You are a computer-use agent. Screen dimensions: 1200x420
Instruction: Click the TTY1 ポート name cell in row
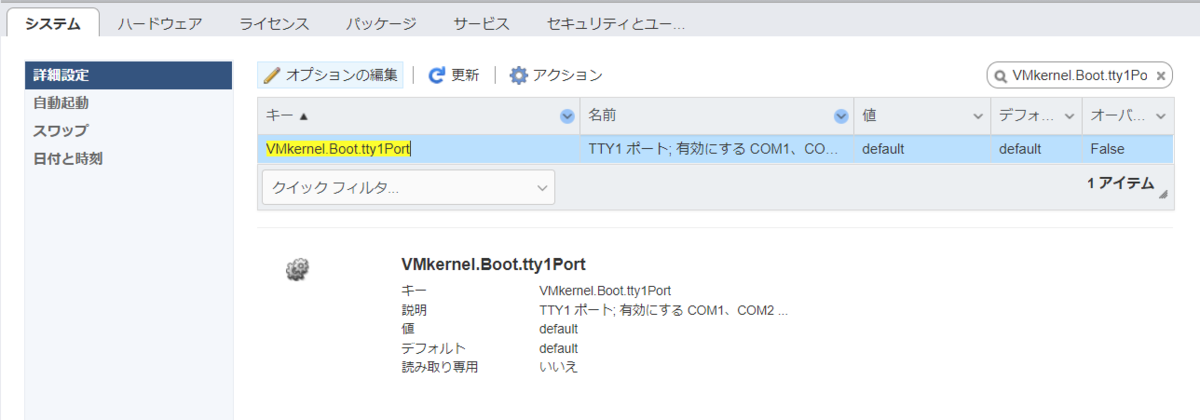click(x=716, y=149)
